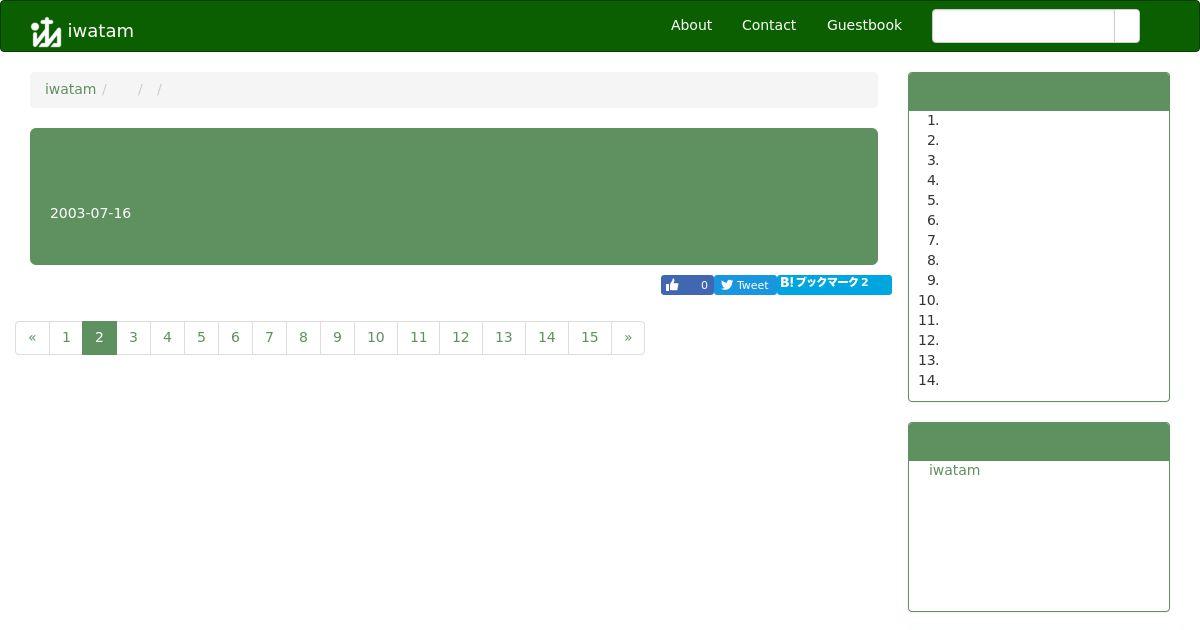Open the Contact page

tap(769, 25)
